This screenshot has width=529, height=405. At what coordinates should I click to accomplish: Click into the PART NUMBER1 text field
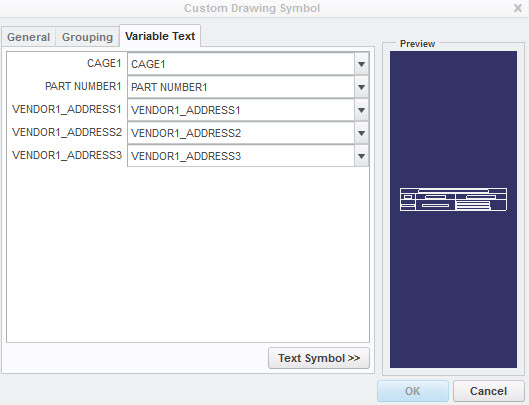(241, 87)
